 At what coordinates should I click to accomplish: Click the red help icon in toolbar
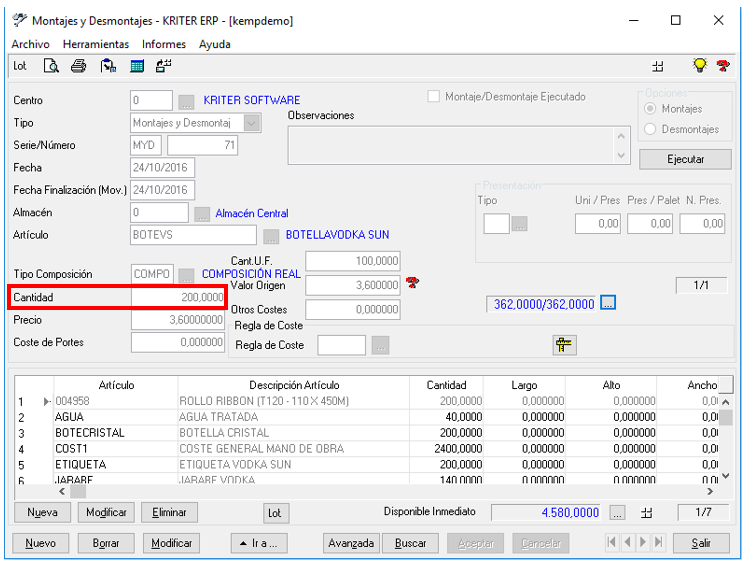click(x=723, y=66)
